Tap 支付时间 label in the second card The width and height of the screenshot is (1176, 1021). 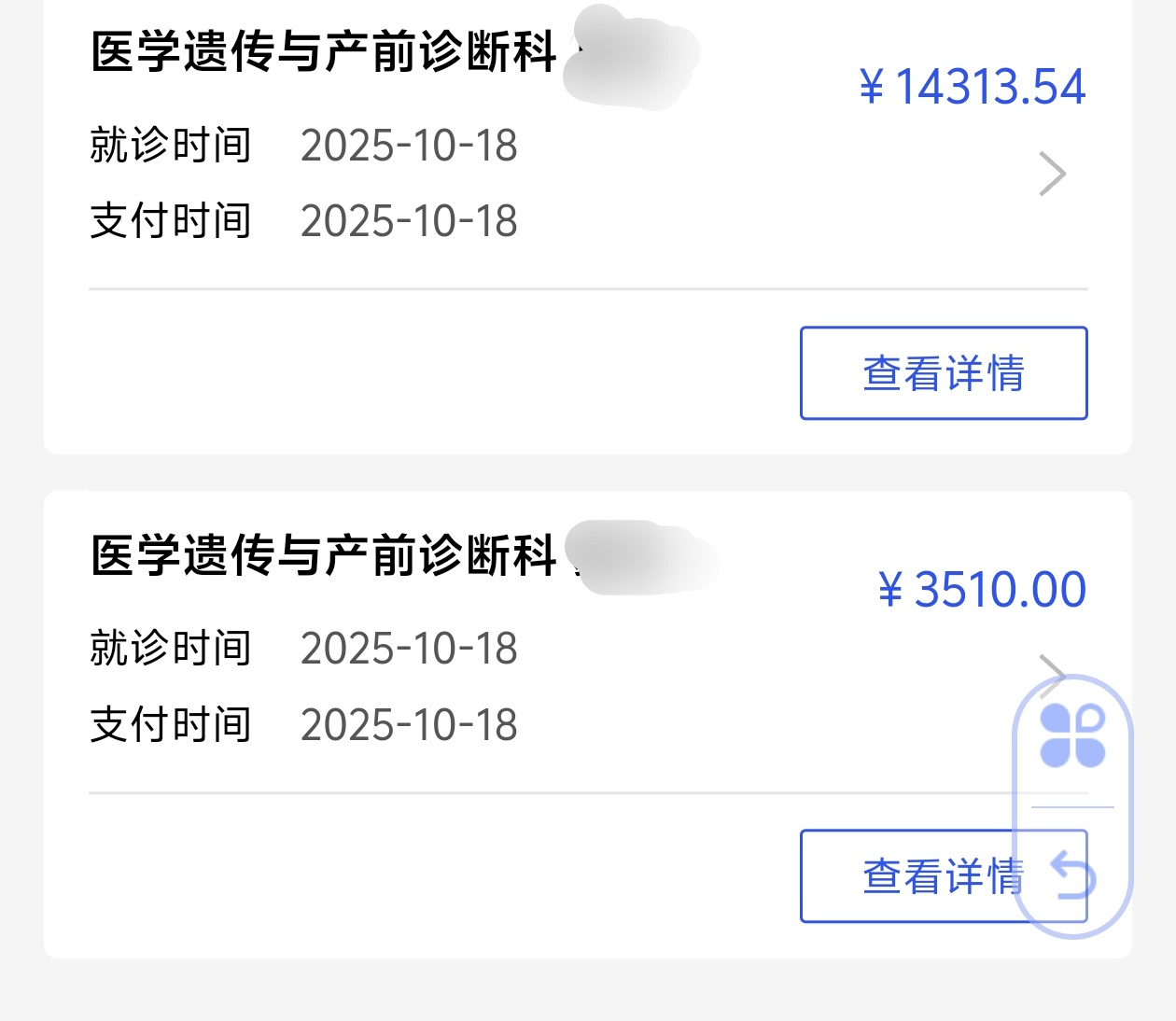tap(171, 725)
